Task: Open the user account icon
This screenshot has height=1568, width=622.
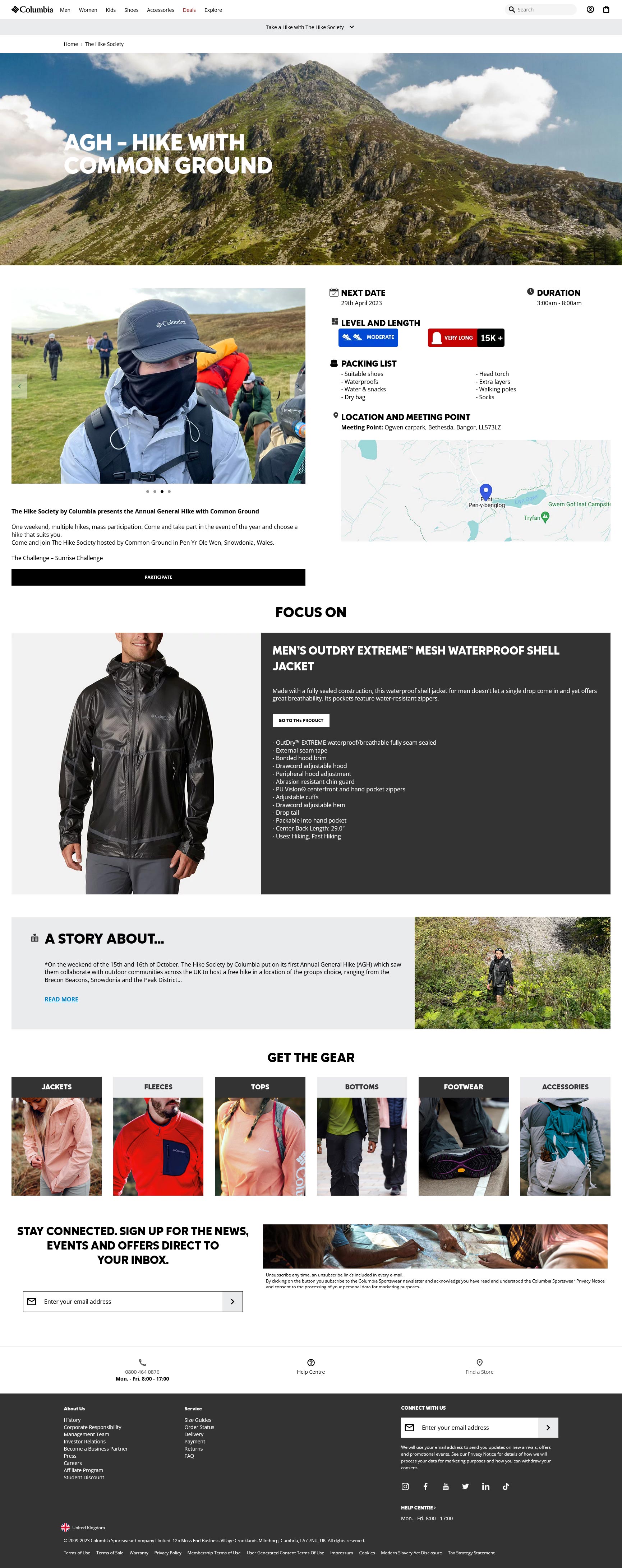Action: pyautogui.click(x=590, y=10)
